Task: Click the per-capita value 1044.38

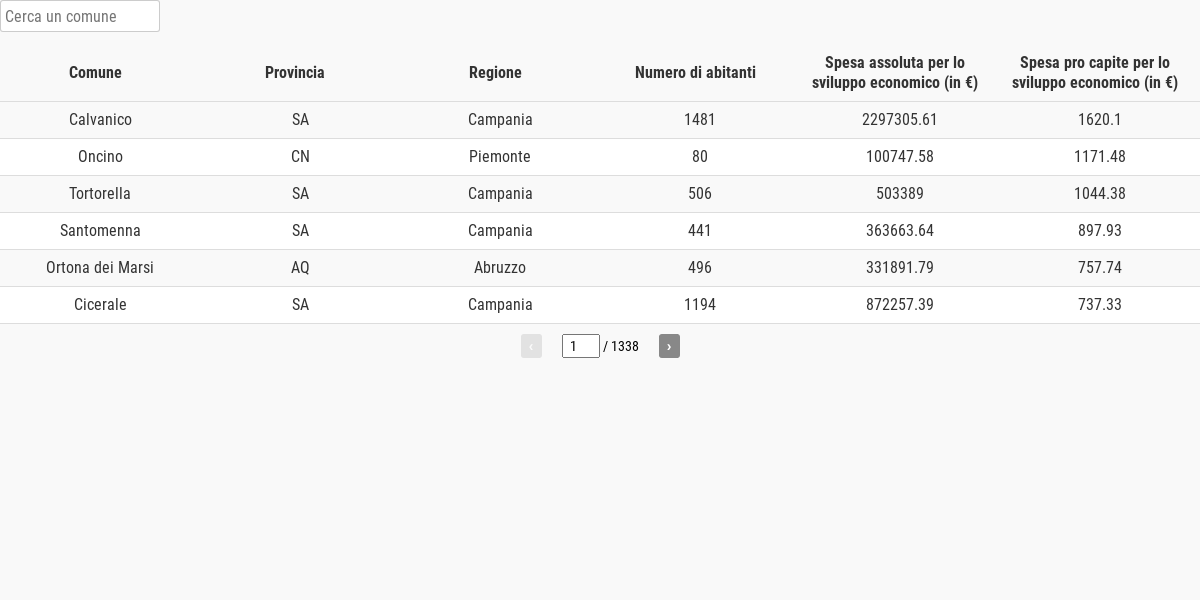Action: (1100, 194)
